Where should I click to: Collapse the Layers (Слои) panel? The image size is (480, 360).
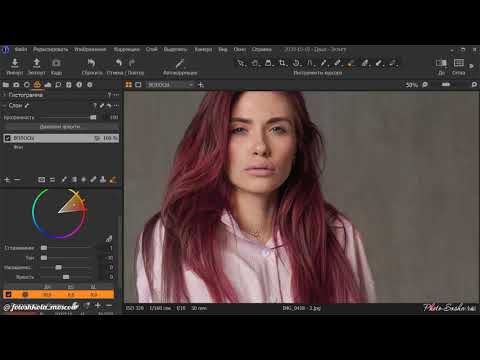coord(5,106)
